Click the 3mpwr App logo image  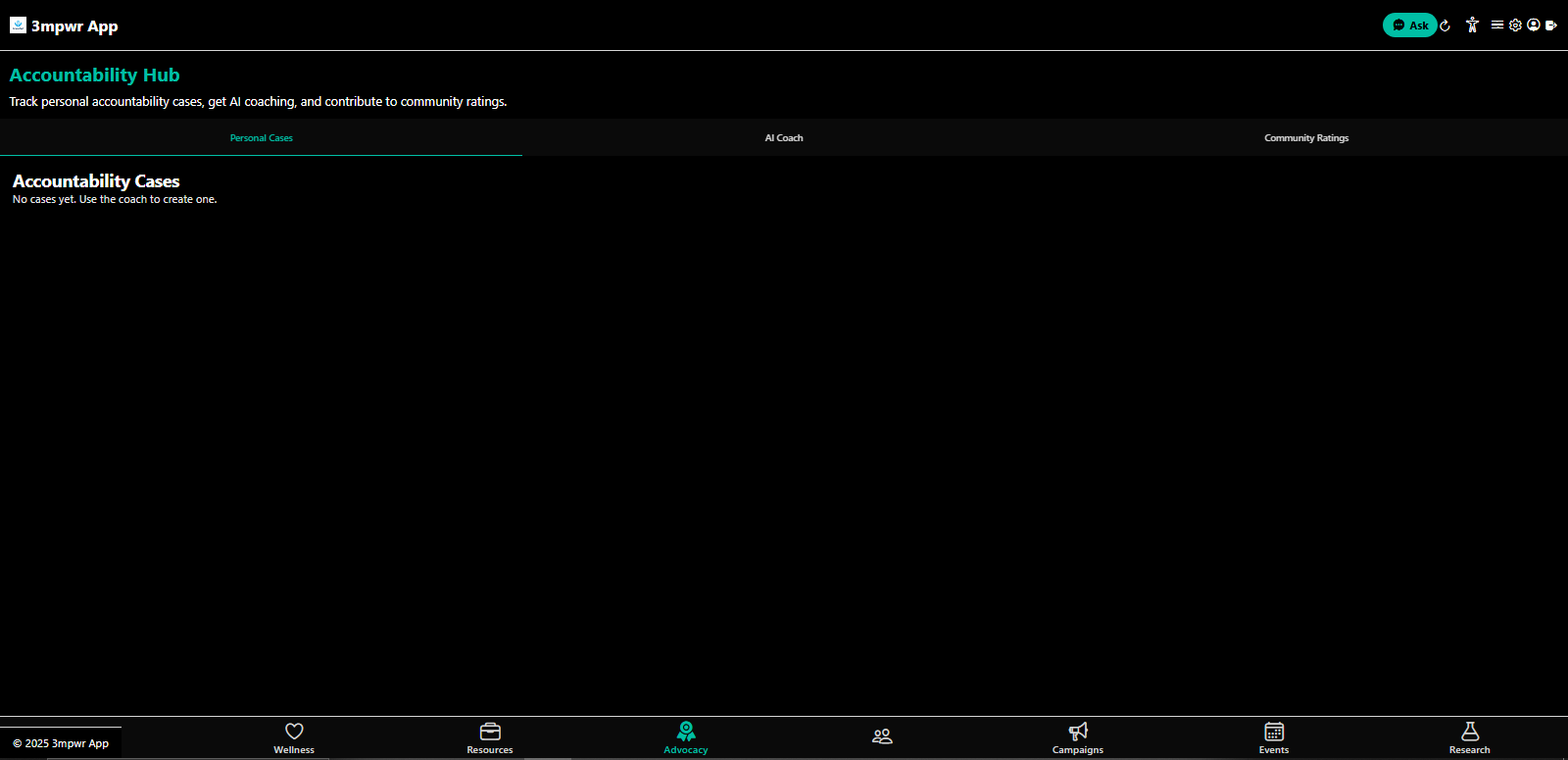pyautogui.click(x=18, y=25)
